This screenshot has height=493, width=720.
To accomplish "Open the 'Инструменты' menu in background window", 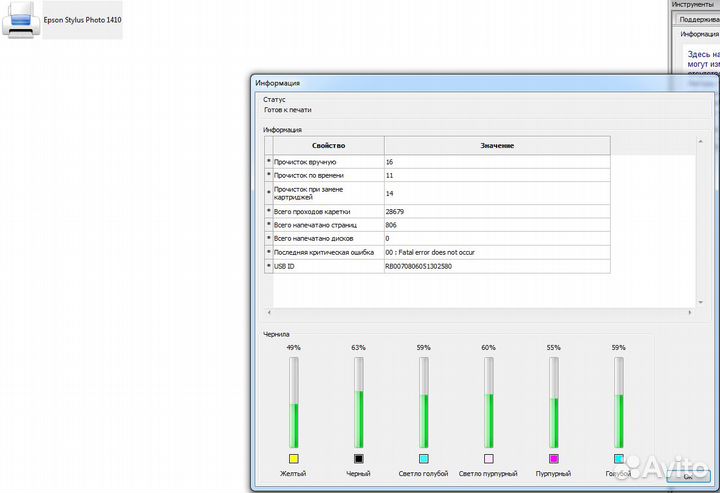I will [x=692, y=4].
